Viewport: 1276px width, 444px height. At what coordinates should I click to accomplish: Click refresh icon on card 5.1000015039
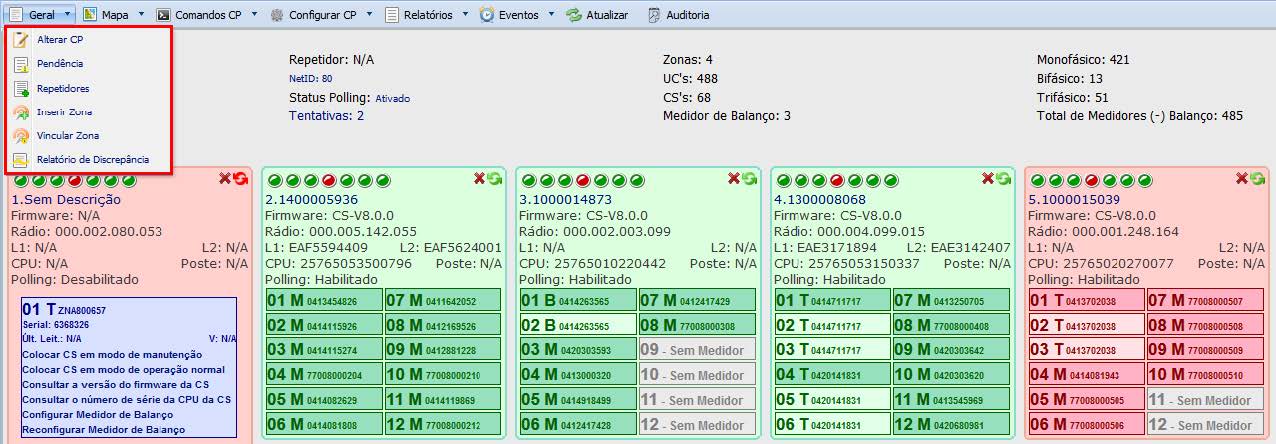[x=1257, y=178]
